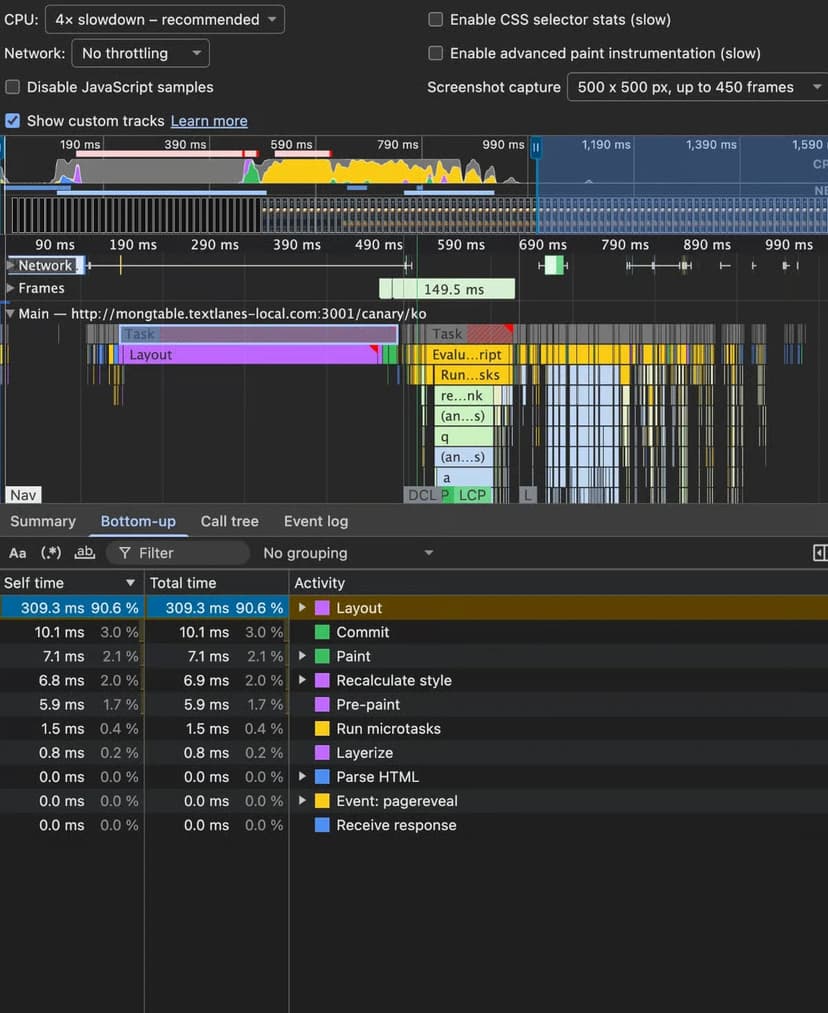Click the green Commit color square

(x=322, y=632)
